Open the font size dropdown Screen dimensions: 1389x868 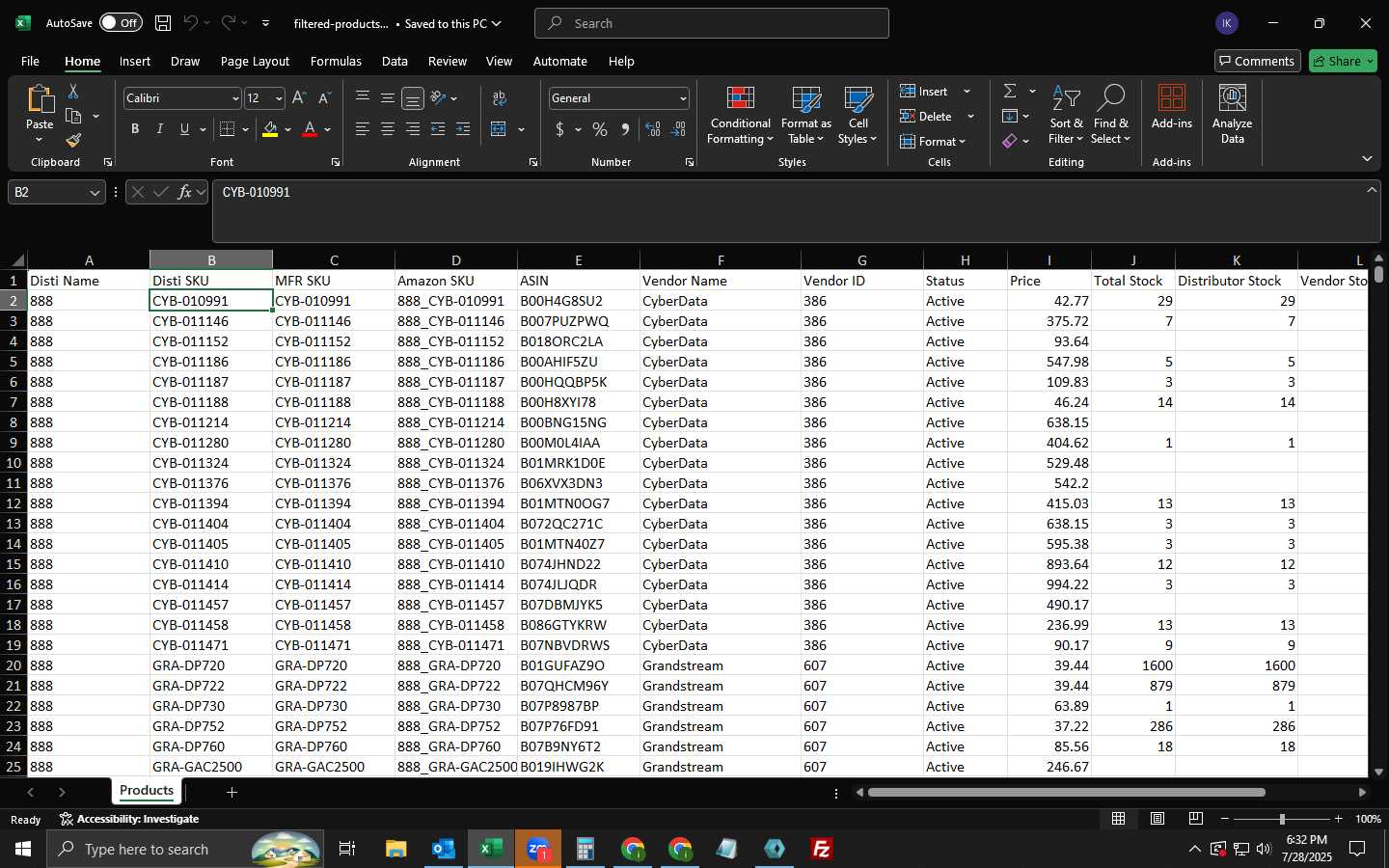tap(279, 98)
